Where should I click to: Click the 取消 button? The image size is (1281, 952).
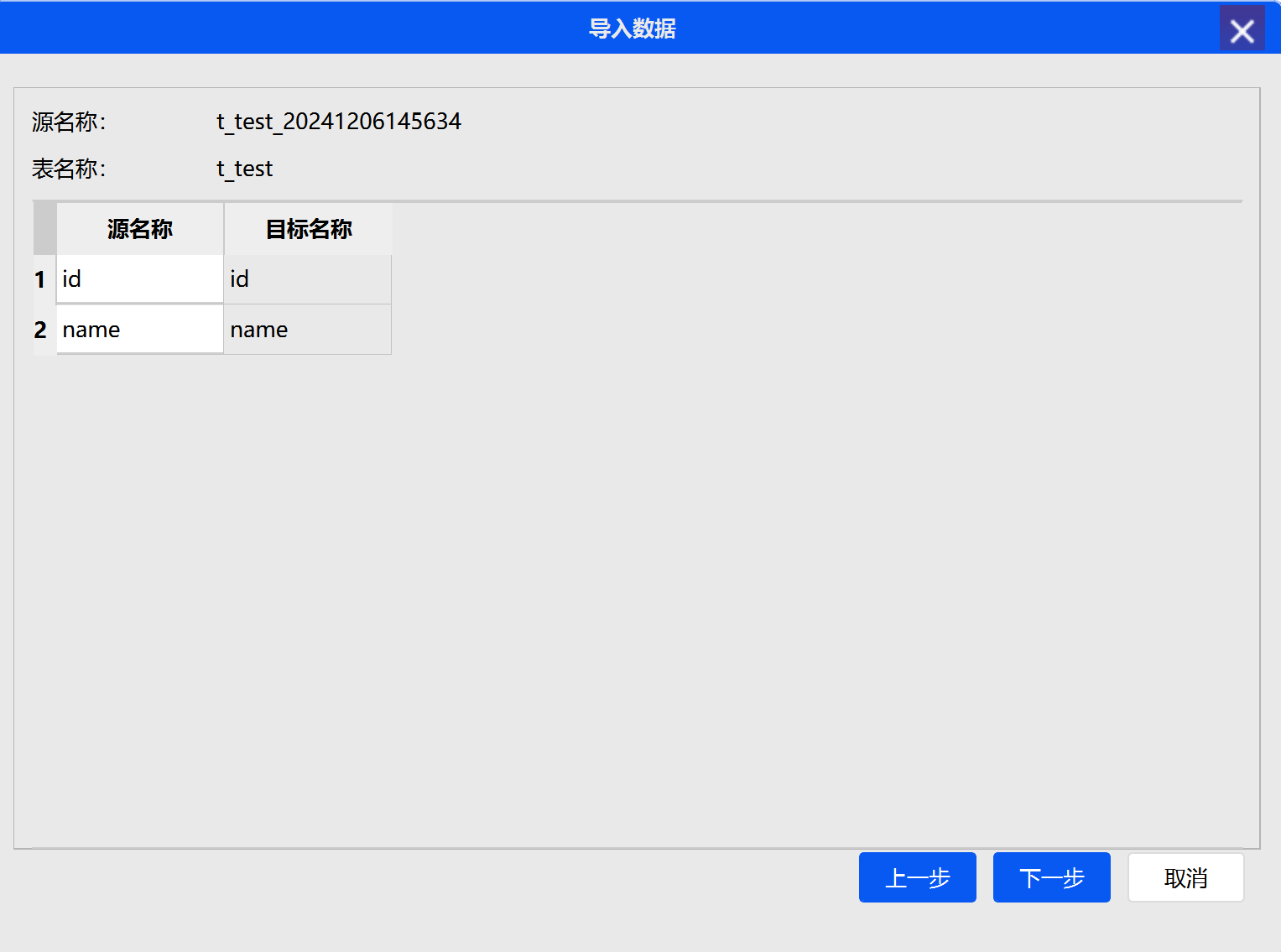(1185, 877)
